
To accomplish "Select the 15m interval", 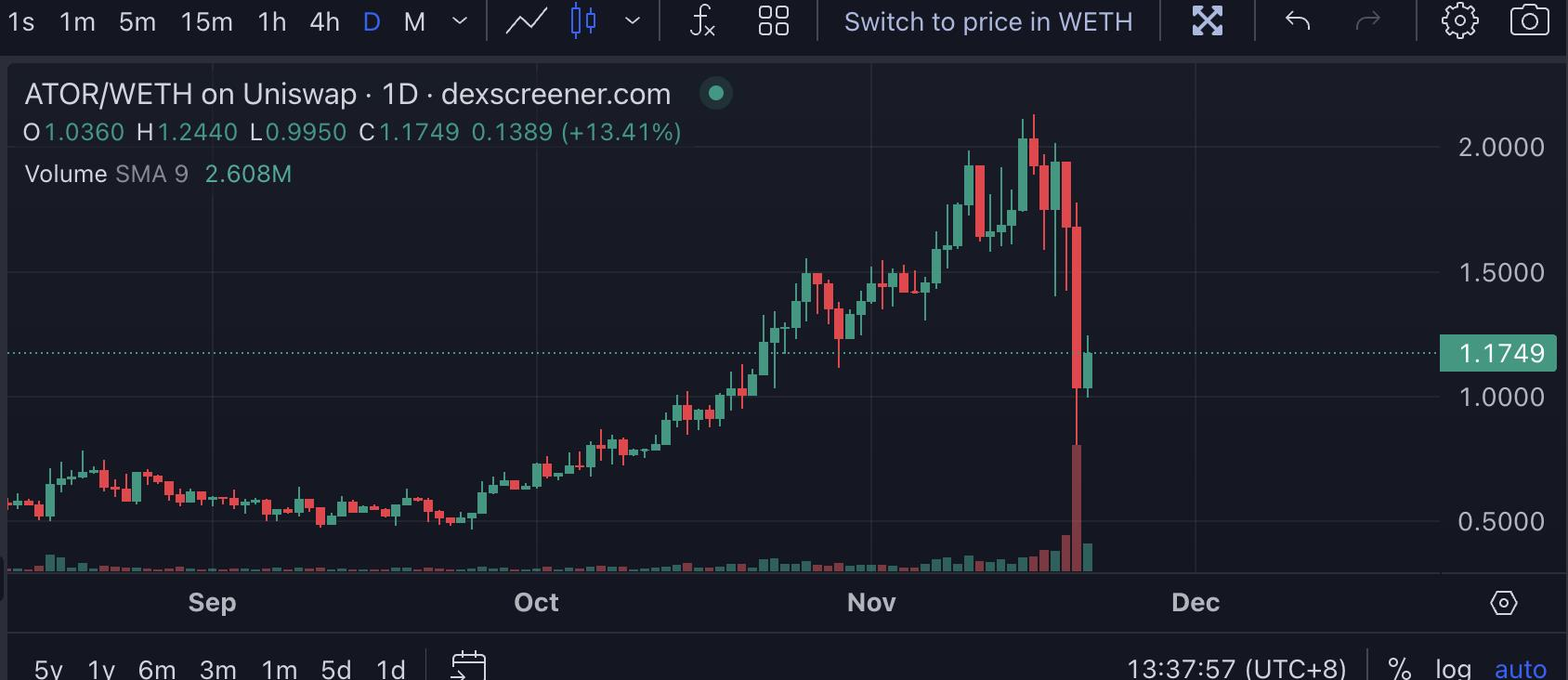I will coord(206,21).
